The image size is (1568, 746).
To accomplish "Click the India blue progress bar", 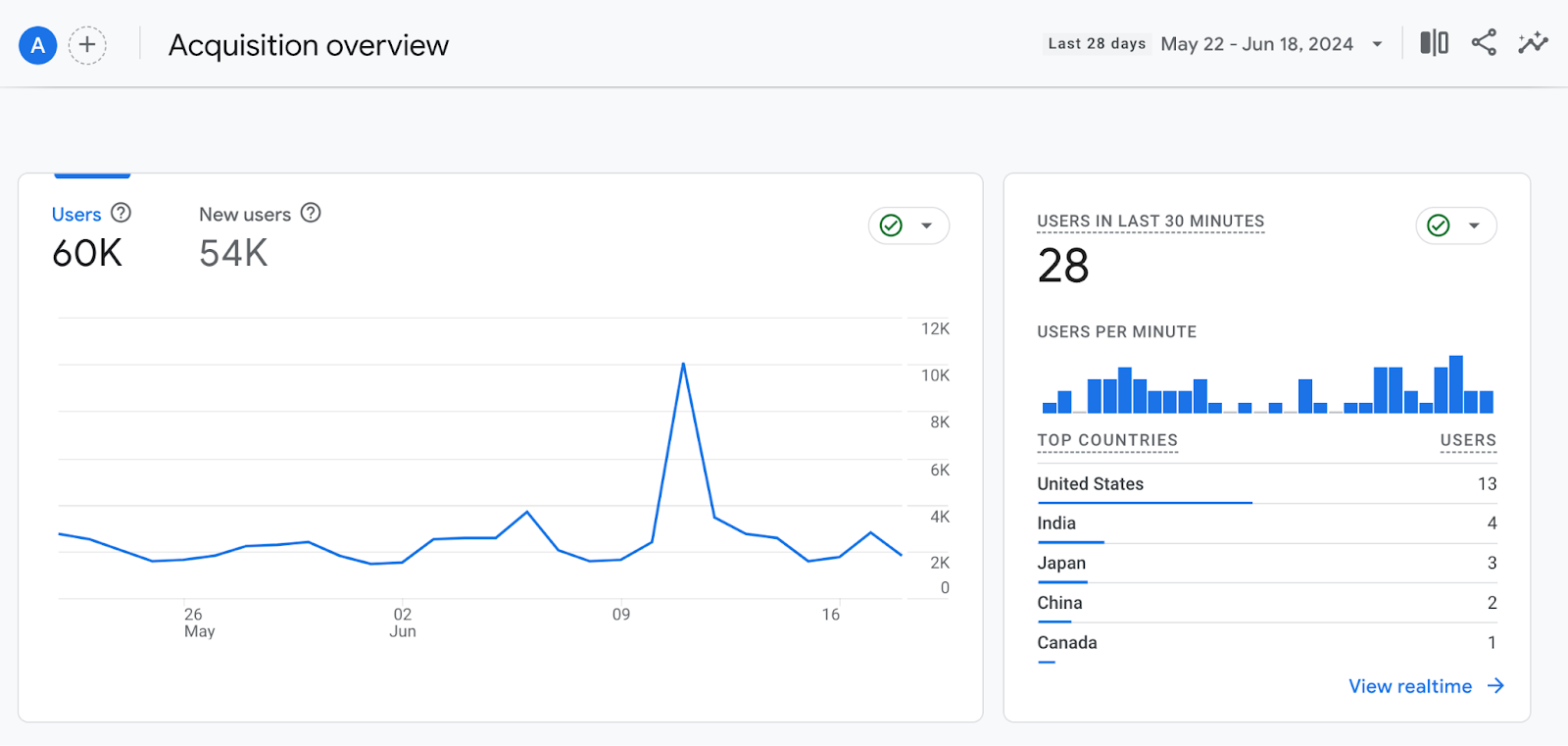I will pos(1071,542).
